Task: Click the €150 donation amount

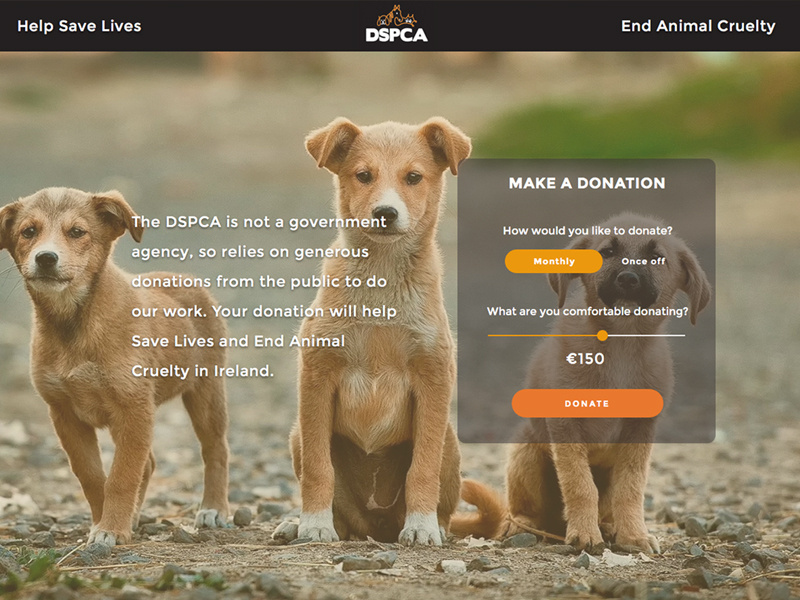Action: (x=585, y=359)
